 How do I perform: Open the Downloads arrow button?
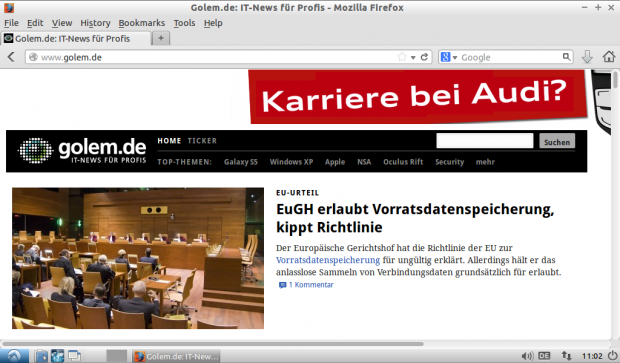coord(587,57)
